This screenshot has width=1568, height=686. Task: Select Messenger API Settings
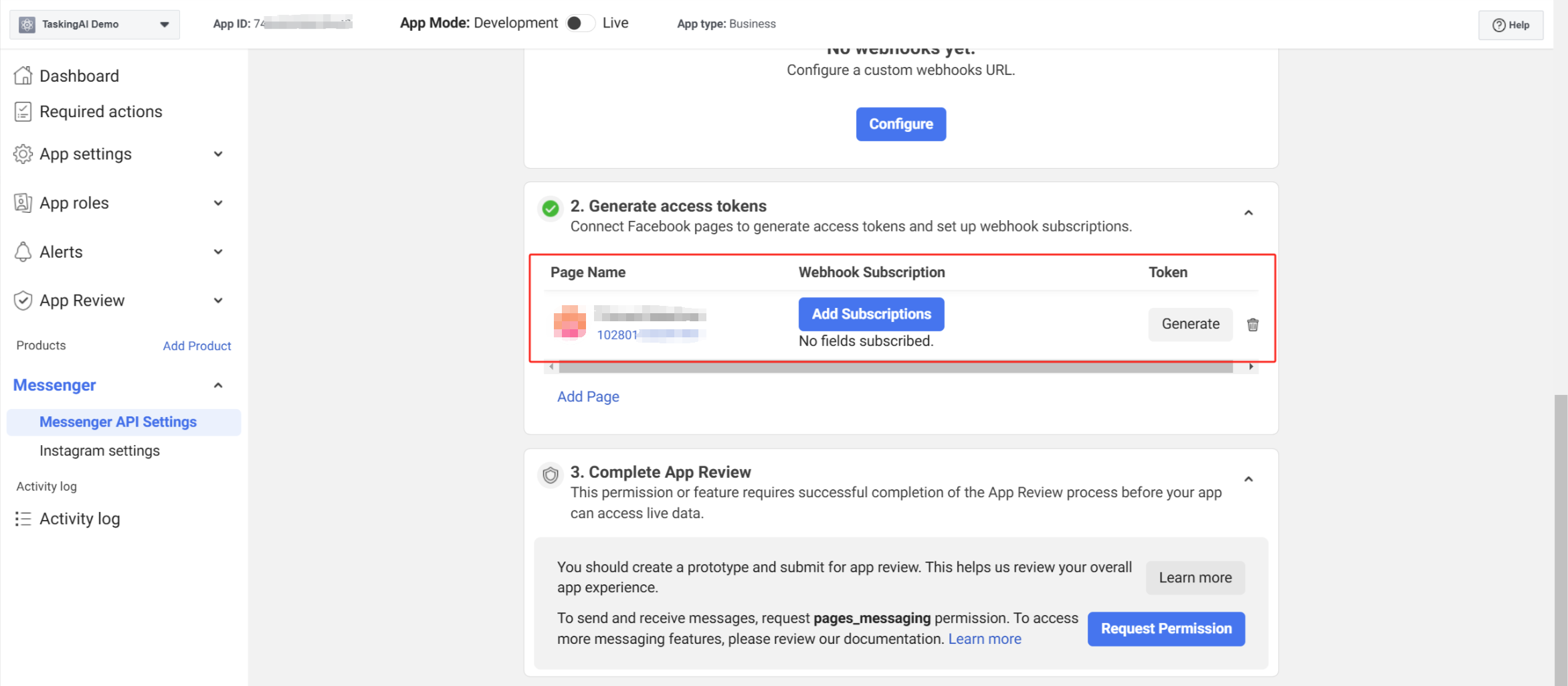coord(124,422)
